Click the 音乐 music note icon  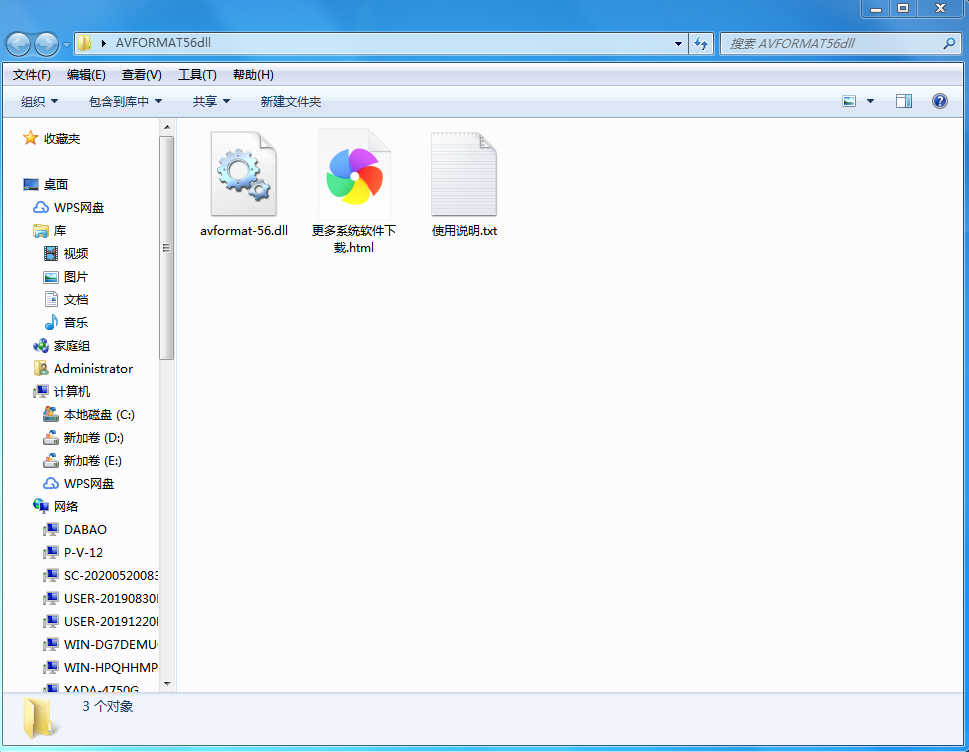point(51,322)
